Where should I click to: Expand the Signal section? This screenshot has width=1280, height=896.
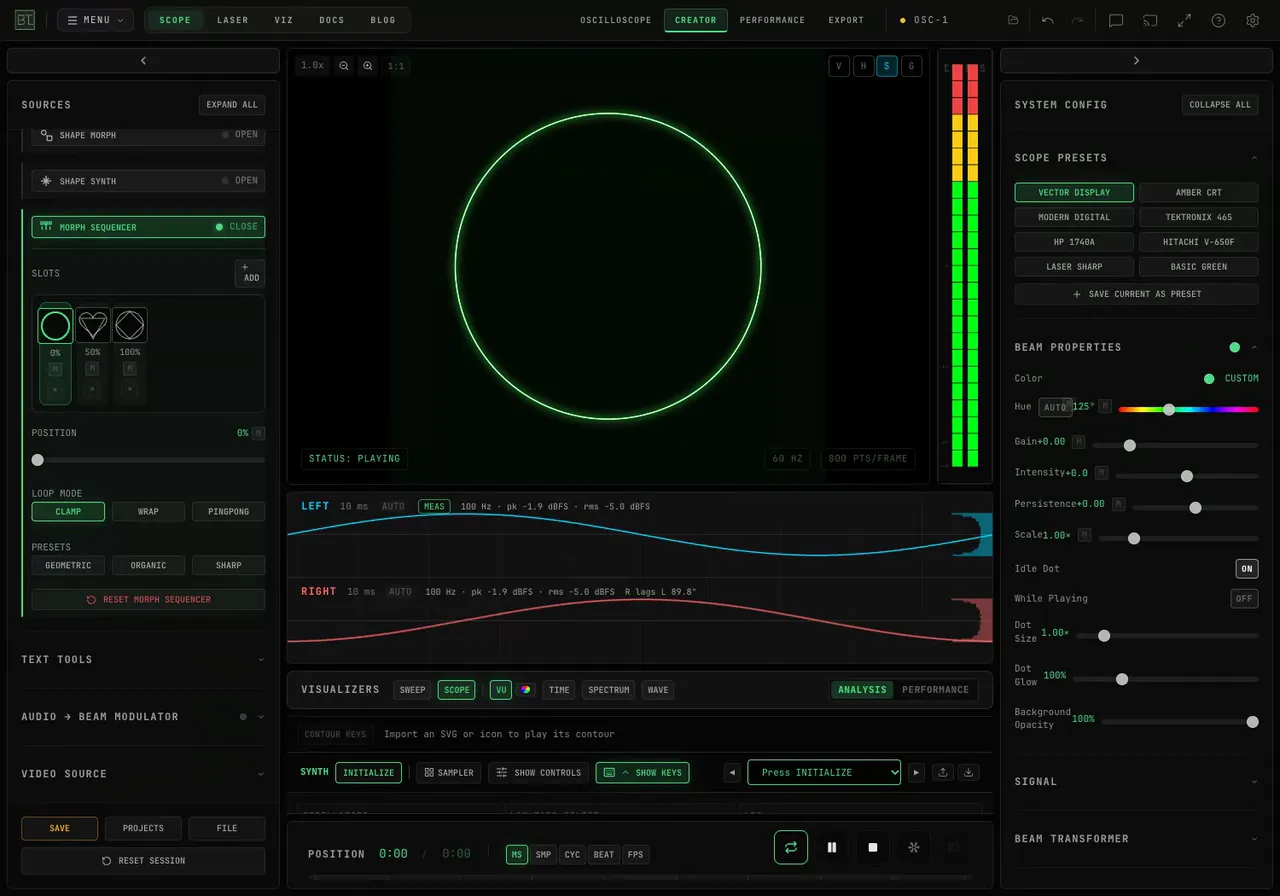click(x=1136, y=782)
